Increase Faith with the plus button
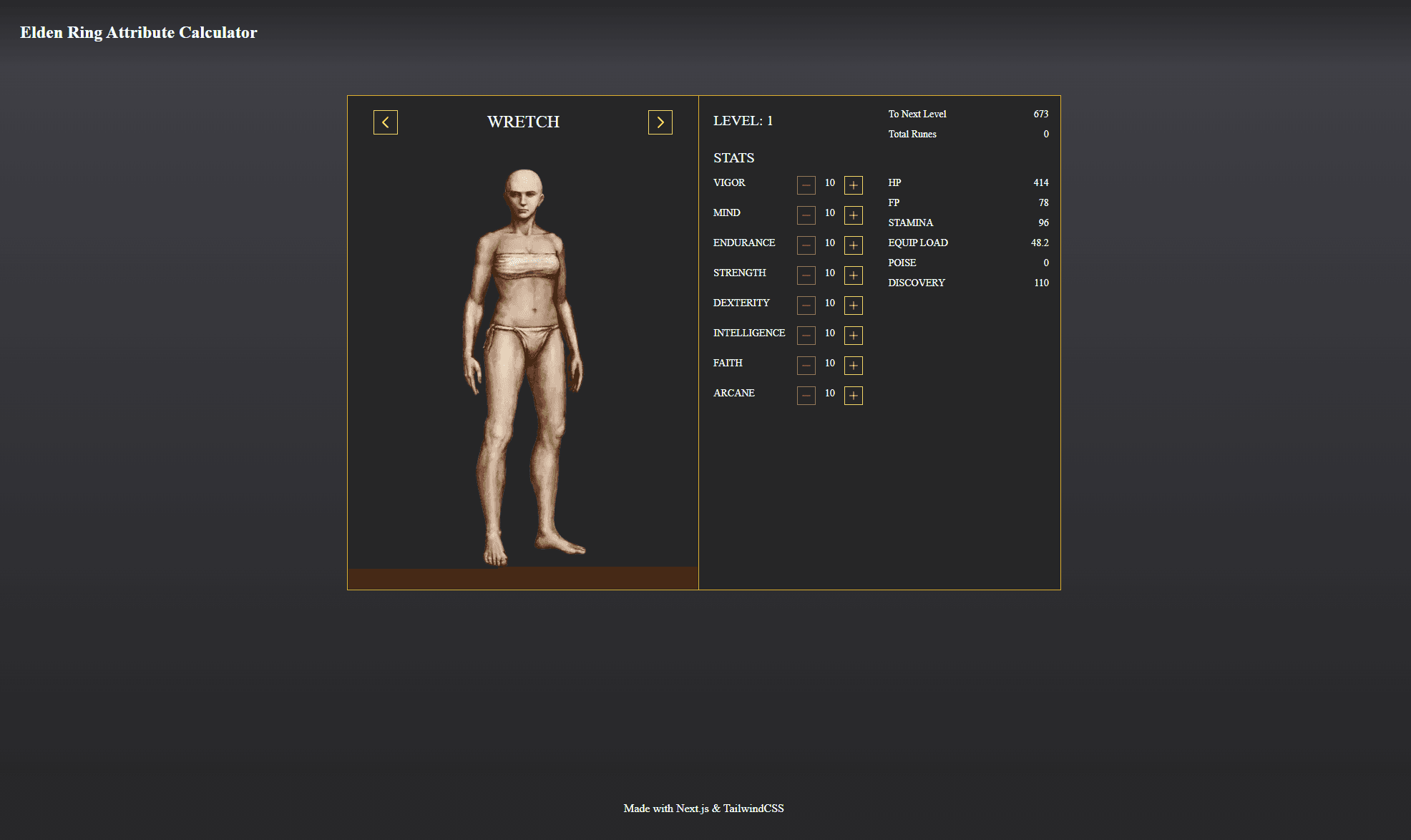This screenshot has width=1411, height=840. (x=853, y=366)
